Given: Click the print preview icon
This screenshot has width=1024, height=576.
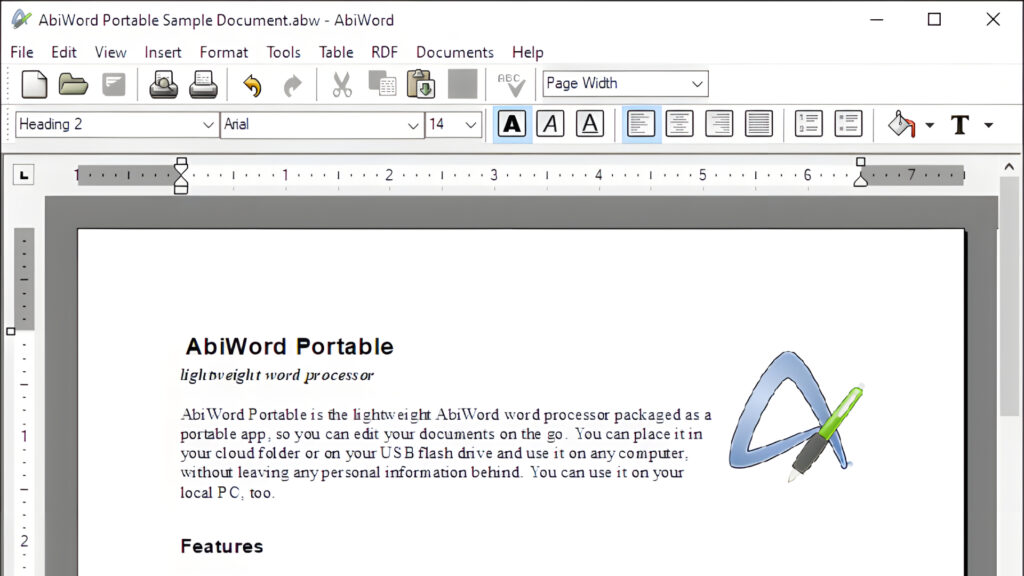Looking at the screenshot, I should (163, 84).
